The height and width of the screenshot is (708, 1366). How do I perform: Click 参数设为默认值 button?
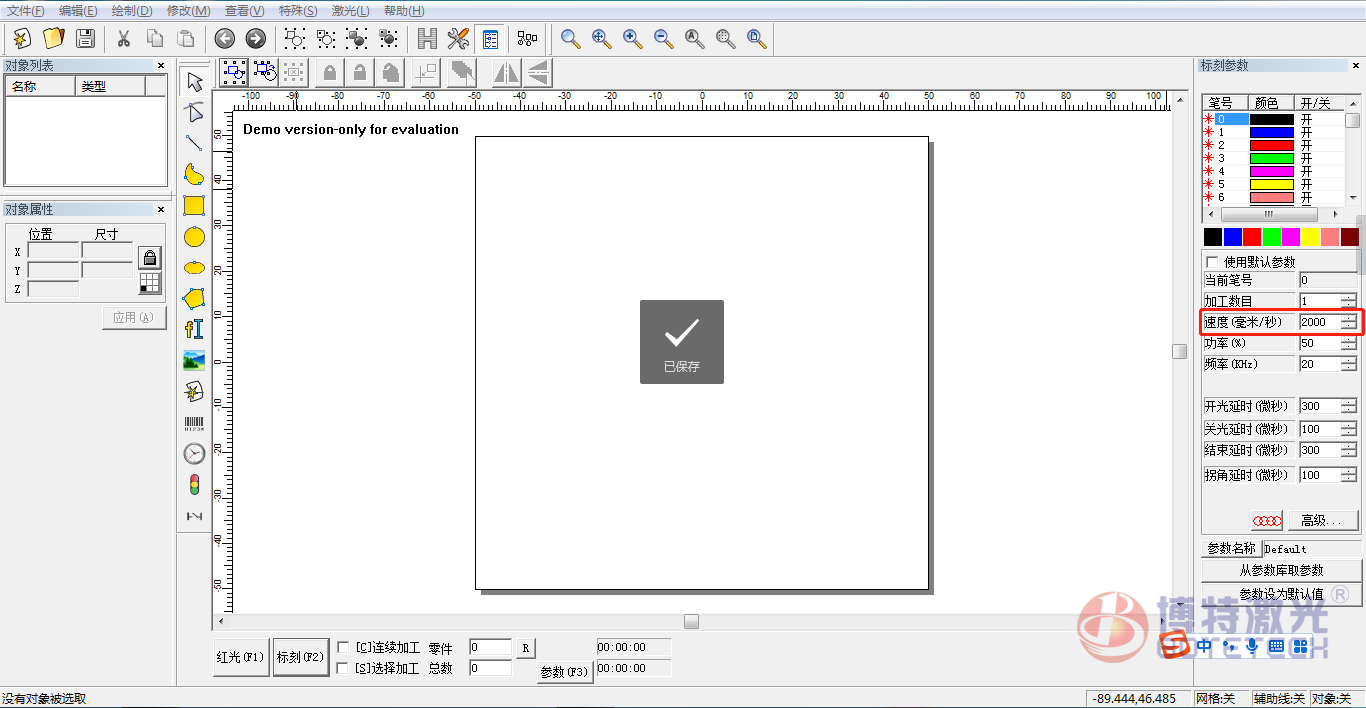point(1281,593)
